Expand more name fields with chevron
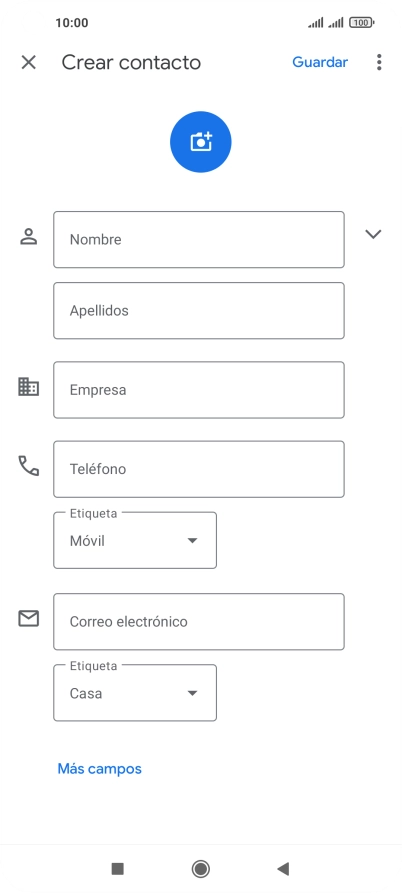The height and width of the screenshot is (893, 402). (373, 234)
